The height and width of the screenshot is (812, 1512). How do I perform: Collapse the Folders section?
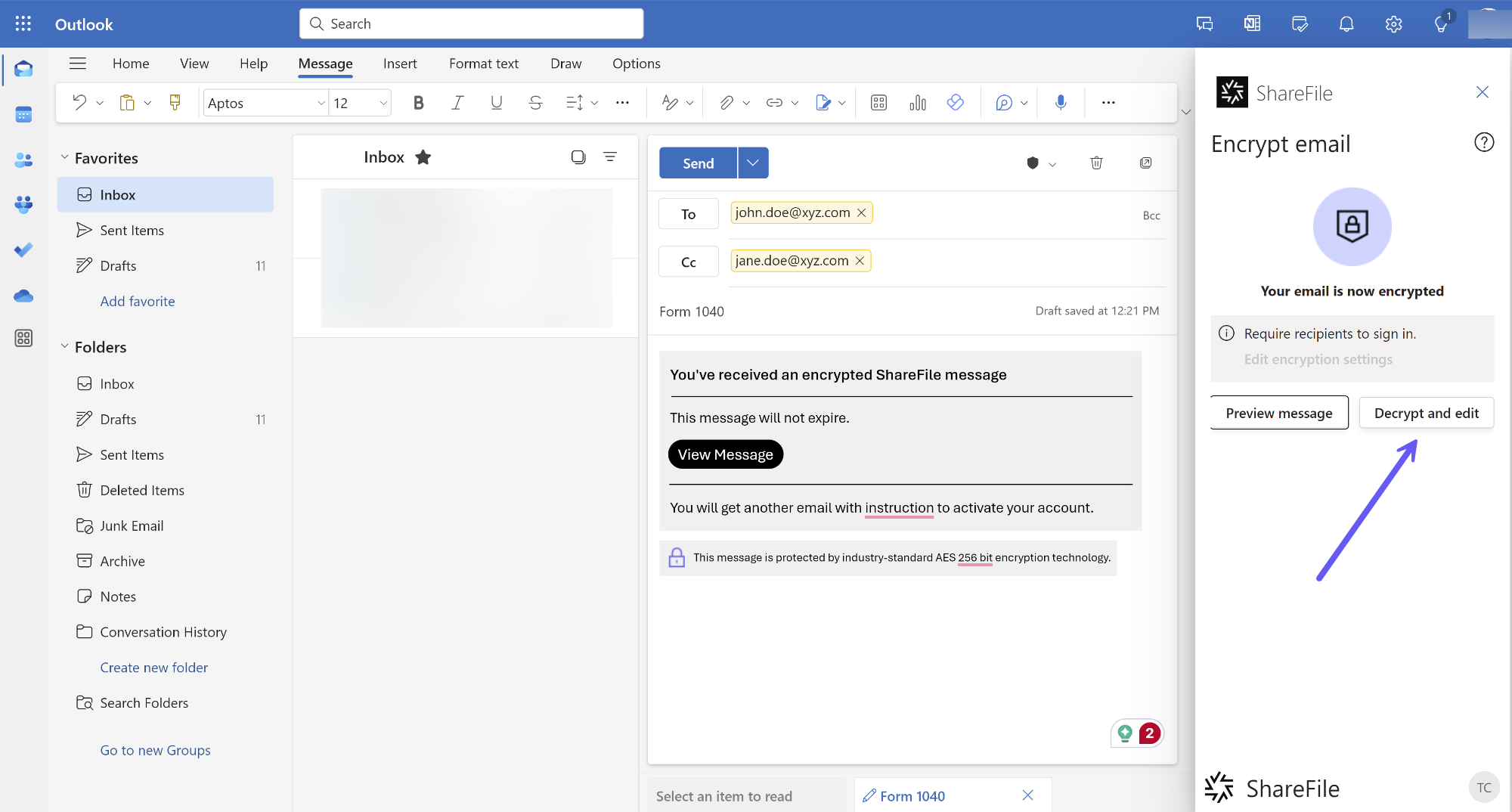(x=64, y=346)
